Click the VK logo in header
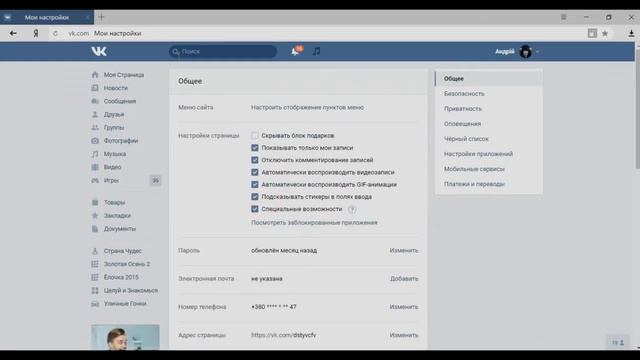This screenshot has width=640, height=360. 99,51
